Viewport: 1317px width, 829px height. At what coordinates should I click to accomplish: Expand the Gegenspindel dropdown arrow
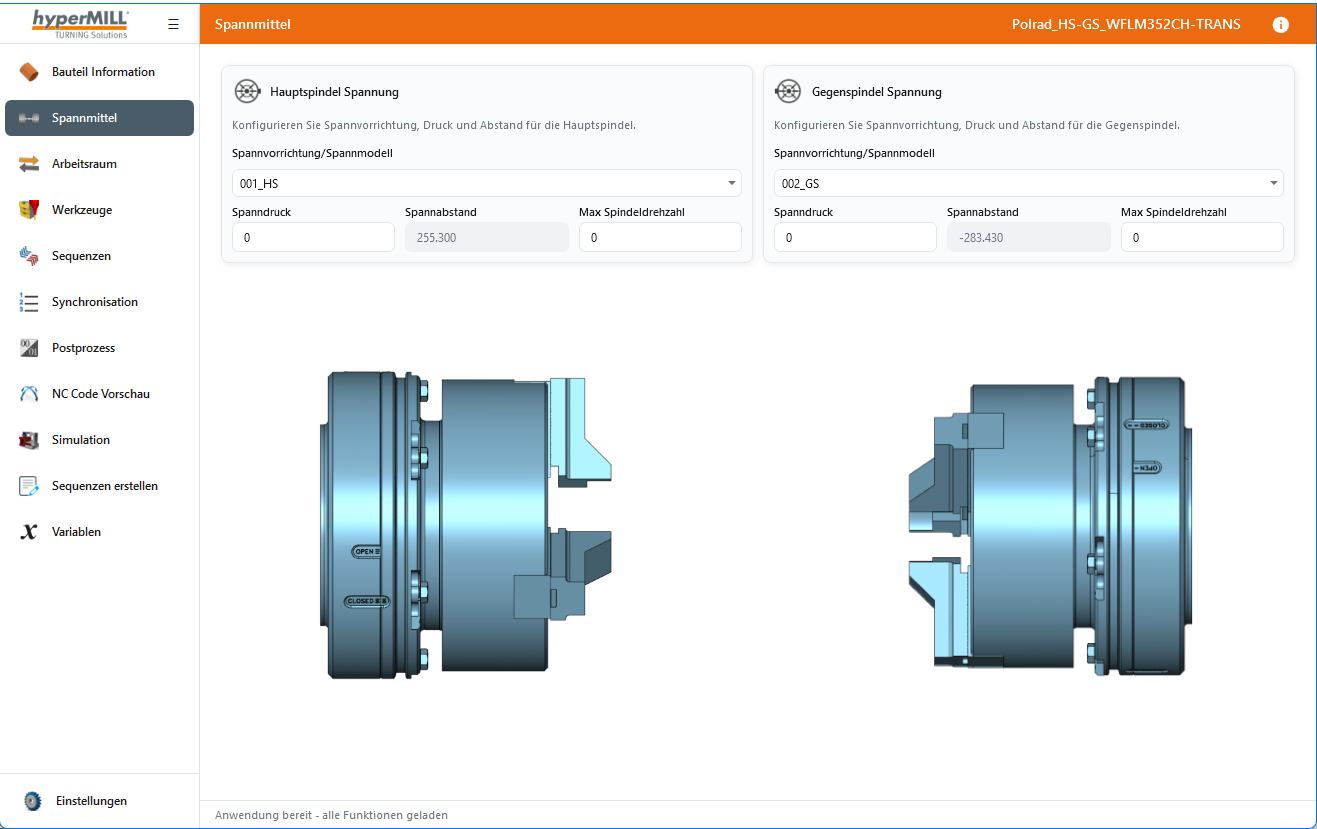tap(1273, 183)
